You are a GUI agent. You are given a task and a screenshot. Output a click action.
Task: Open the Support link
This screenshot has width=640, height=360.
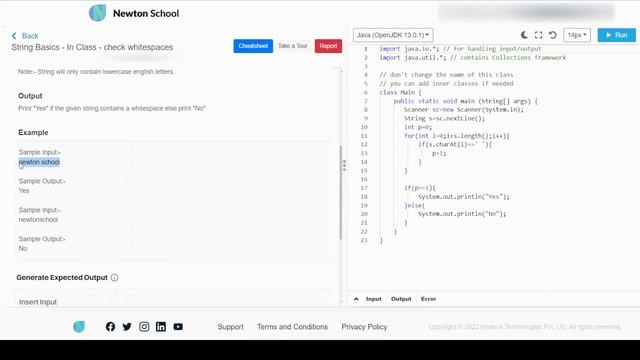[230, 327]
